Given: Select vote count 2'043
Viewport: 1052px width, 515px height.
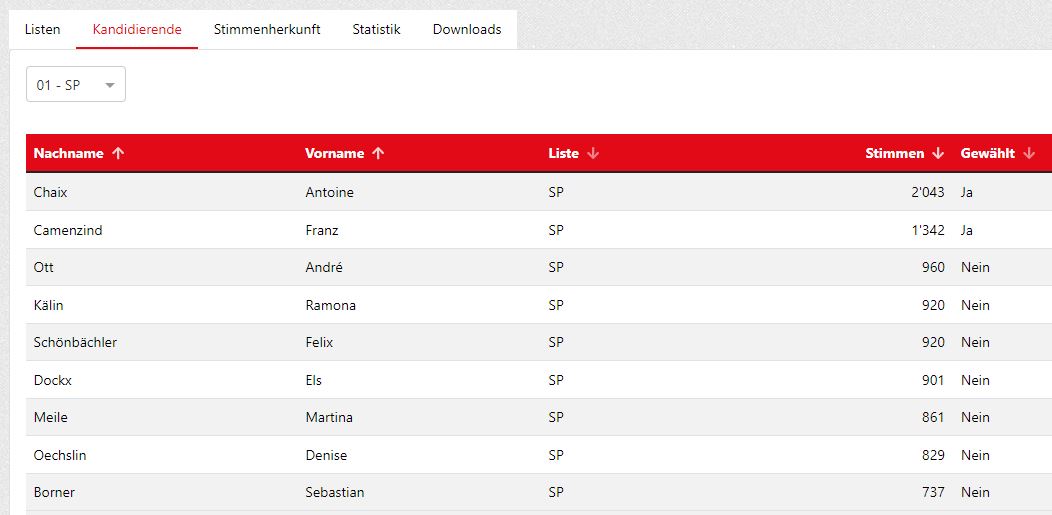Looking at the screenshot, I should point(928,192).
